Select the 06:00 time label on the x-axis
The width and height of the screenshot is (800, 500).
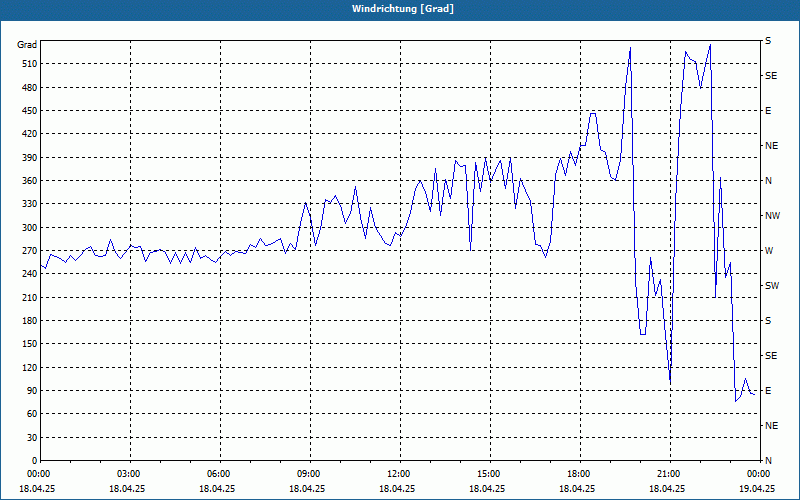click(220, 473)
